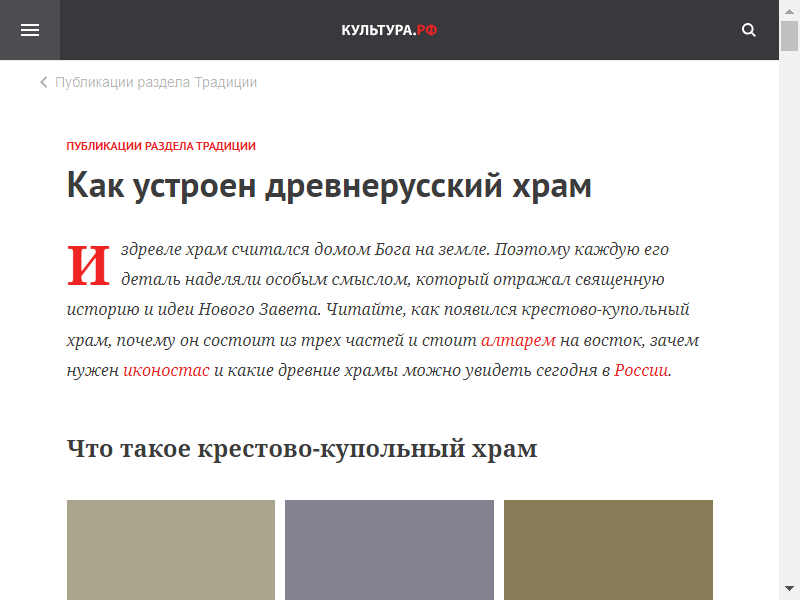Click the red drop cap letter 'И'
Viewport: 800px width, 600px height.
click(x=88, y=265)
